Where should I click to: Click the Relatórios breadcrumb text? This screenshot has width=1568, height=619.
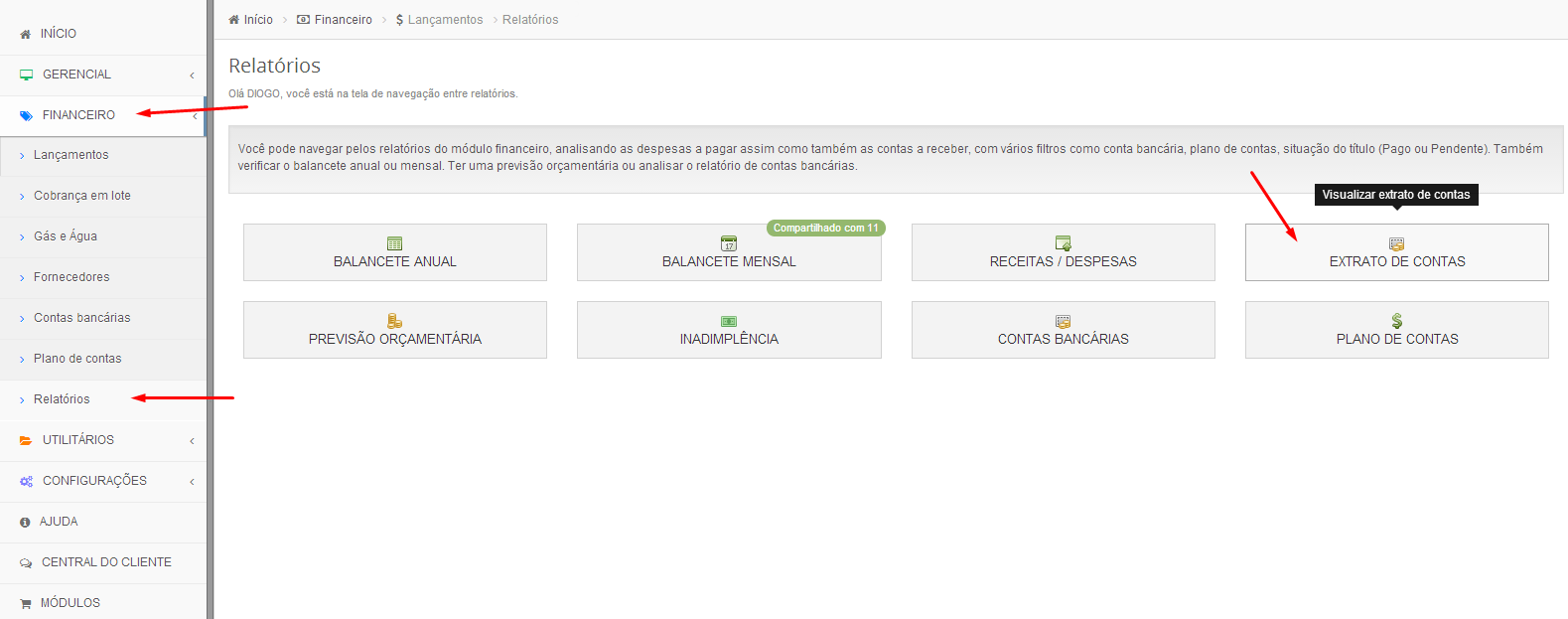point(530,20)
